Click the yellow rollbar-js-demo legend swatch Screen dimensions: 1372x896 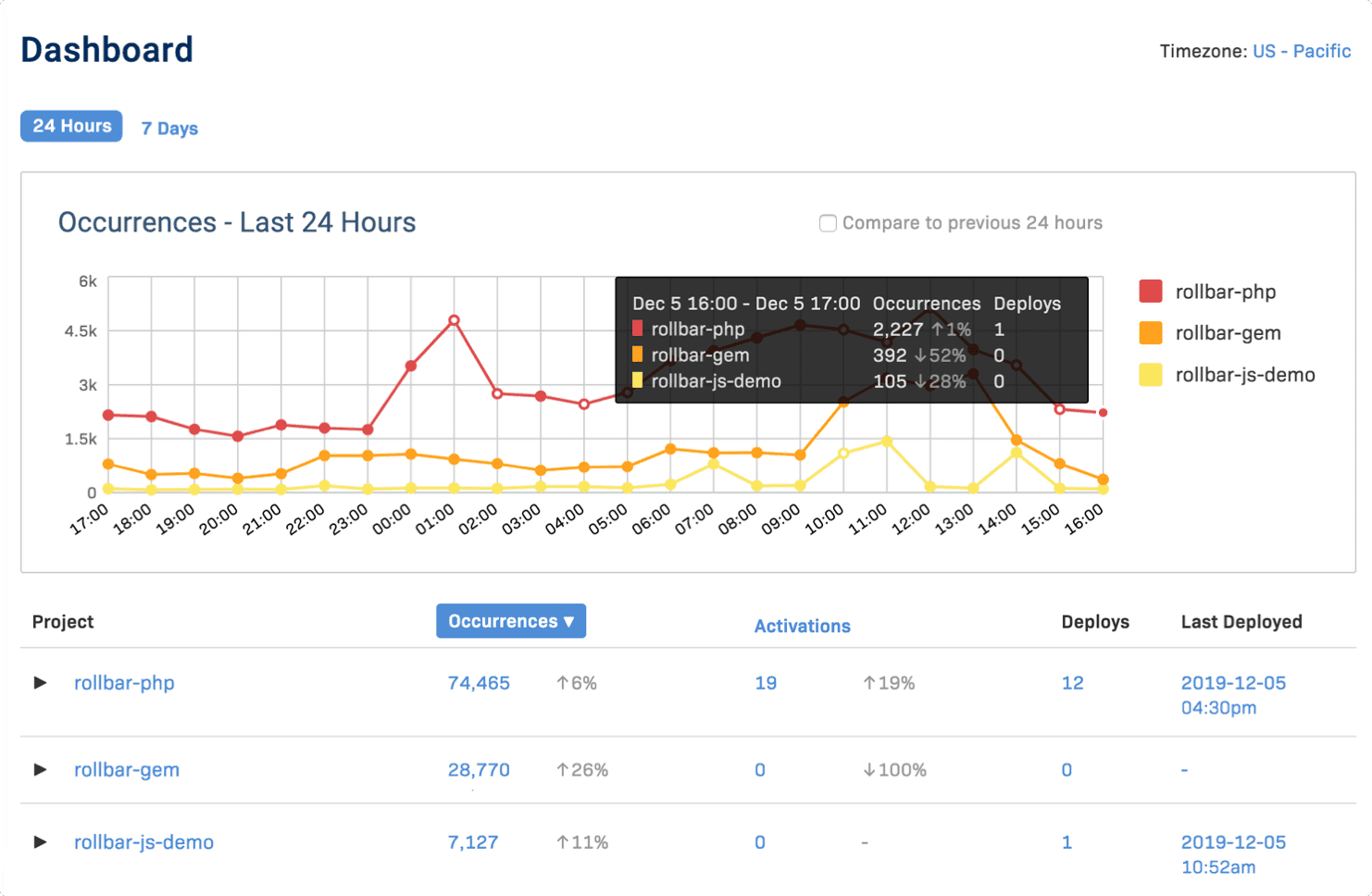tap(1151, 375)
